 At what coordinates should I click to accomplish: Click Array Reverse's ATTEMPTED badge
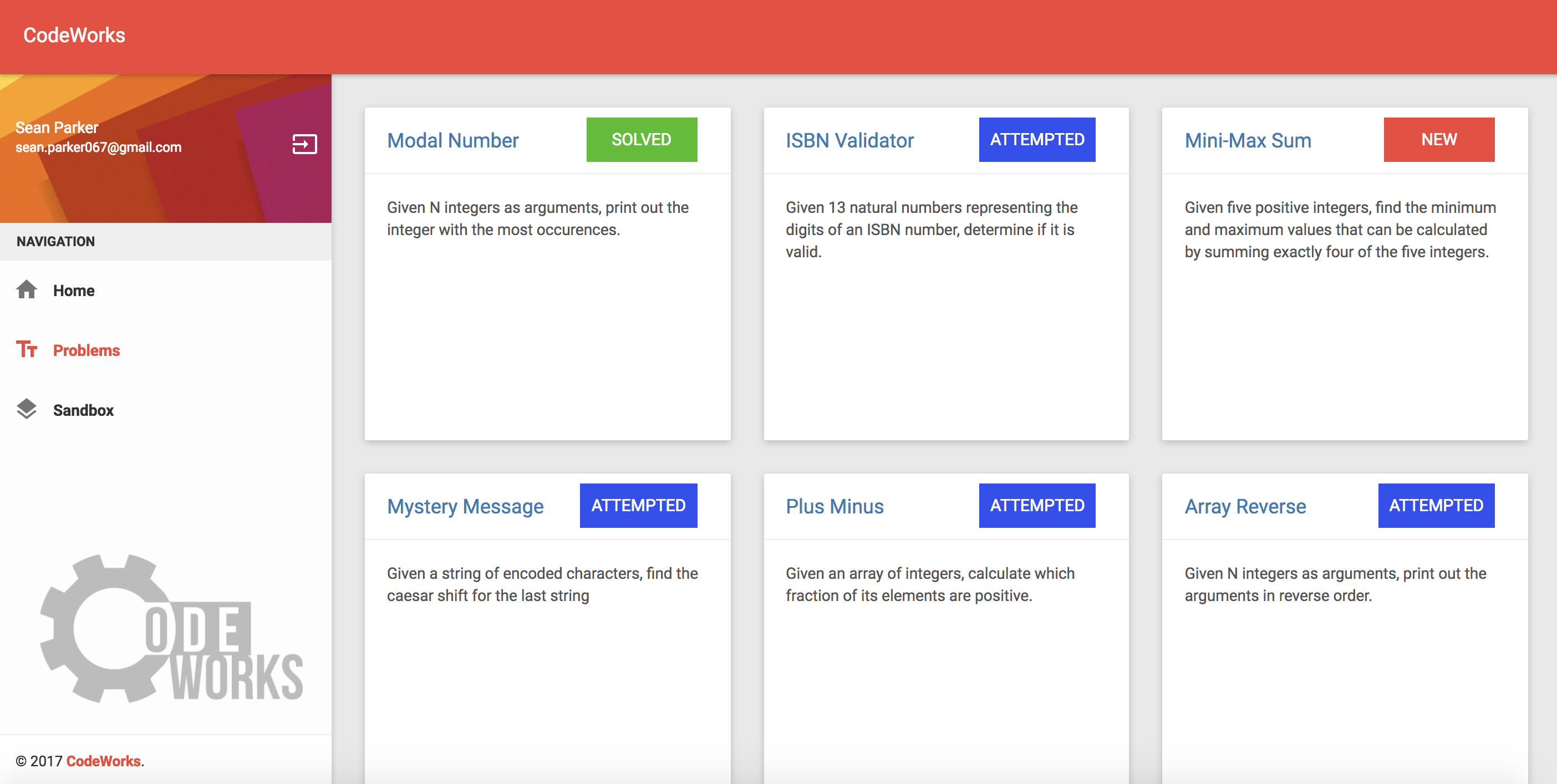pos(1435,505)
